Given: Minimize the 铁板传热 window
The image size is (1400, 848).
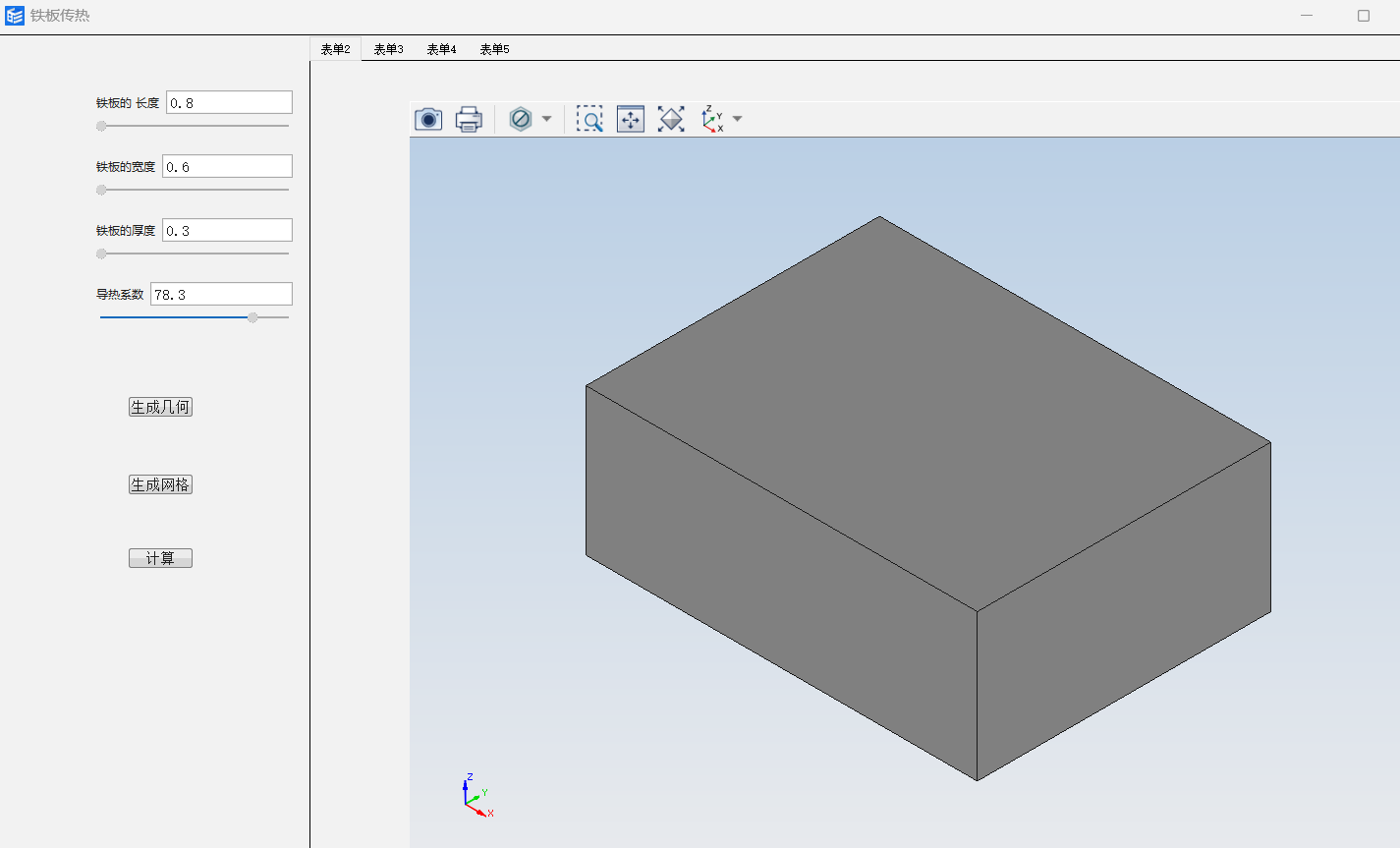Looking at the screenshot, I should click(x=1307, y=16).
